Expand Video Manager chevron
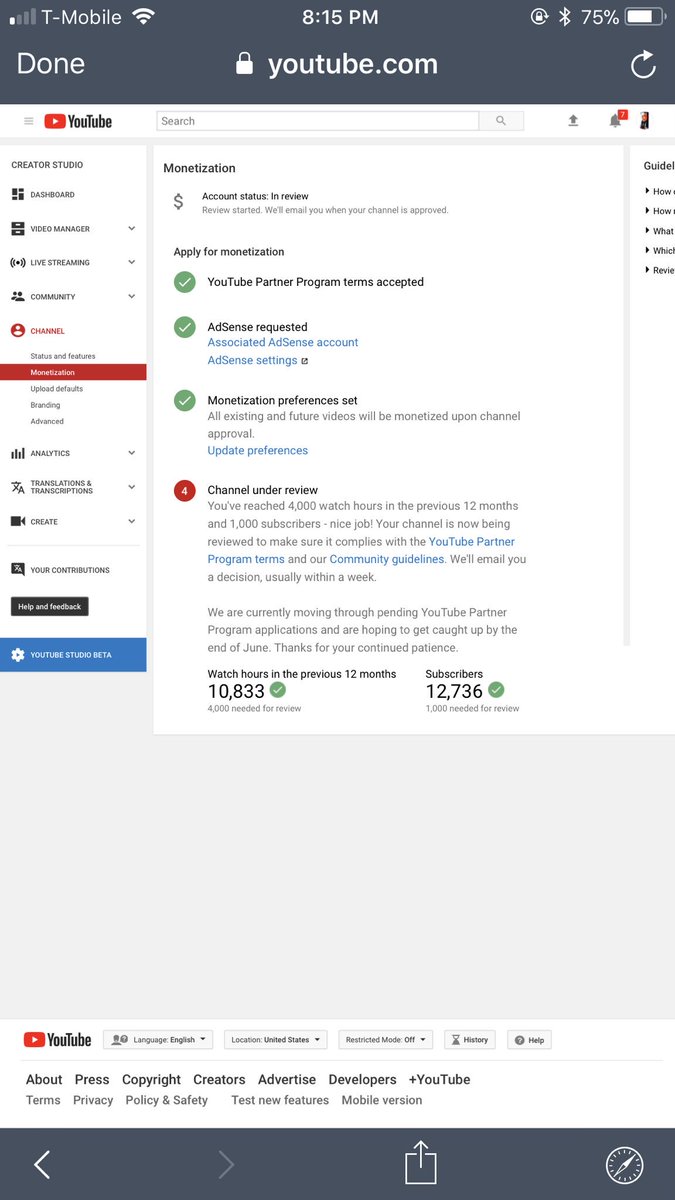Screen dimensions: 675x1200 [132, 229]
